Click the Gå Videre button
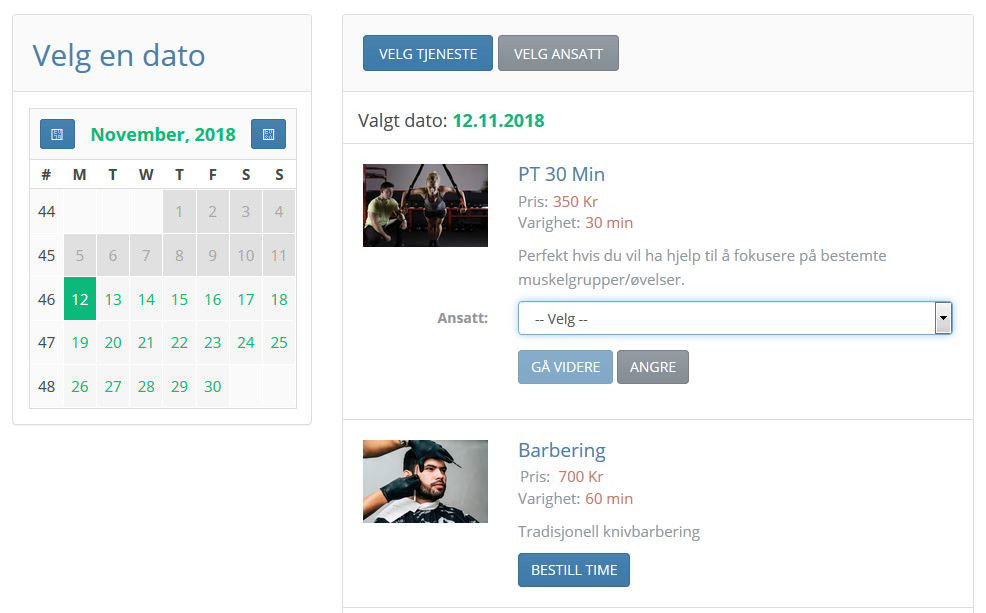This screenshot has height=613, width=986. tap(565, 367)
